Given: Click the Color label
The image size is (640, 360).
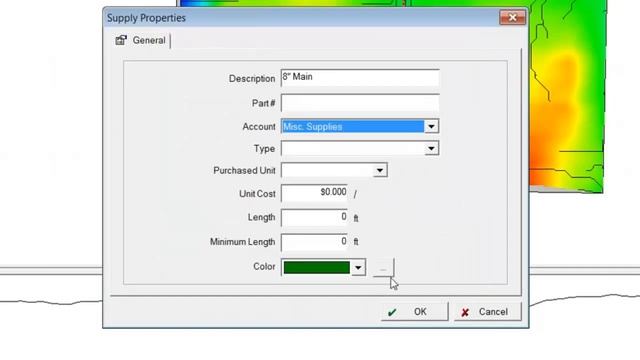Looking at the screenshot, I should 264,267.
